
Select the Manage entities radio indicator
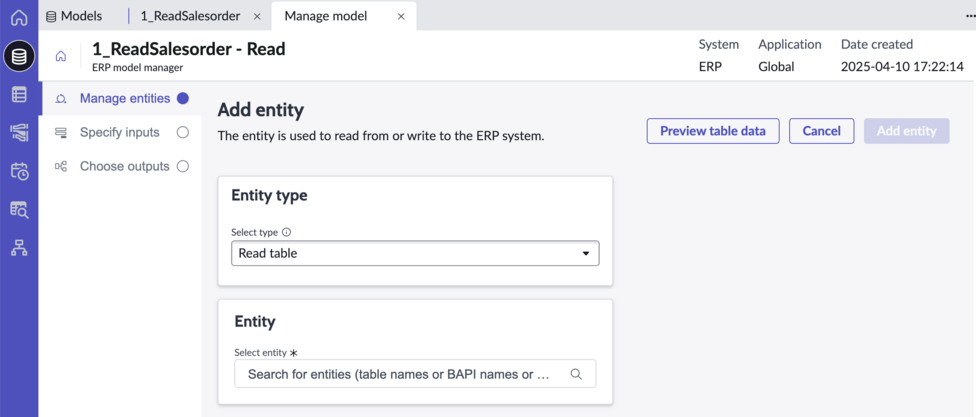pyautogui.click(x=182, y=98)
